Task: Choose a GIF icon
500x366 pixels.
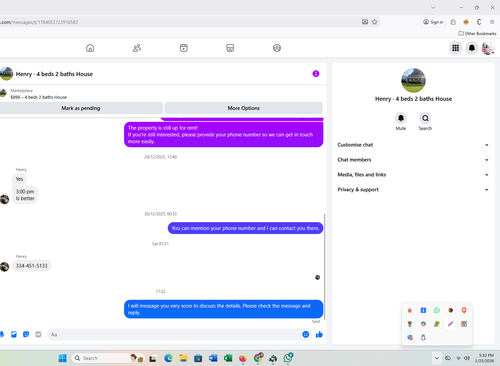Action: tap(38, 334)
